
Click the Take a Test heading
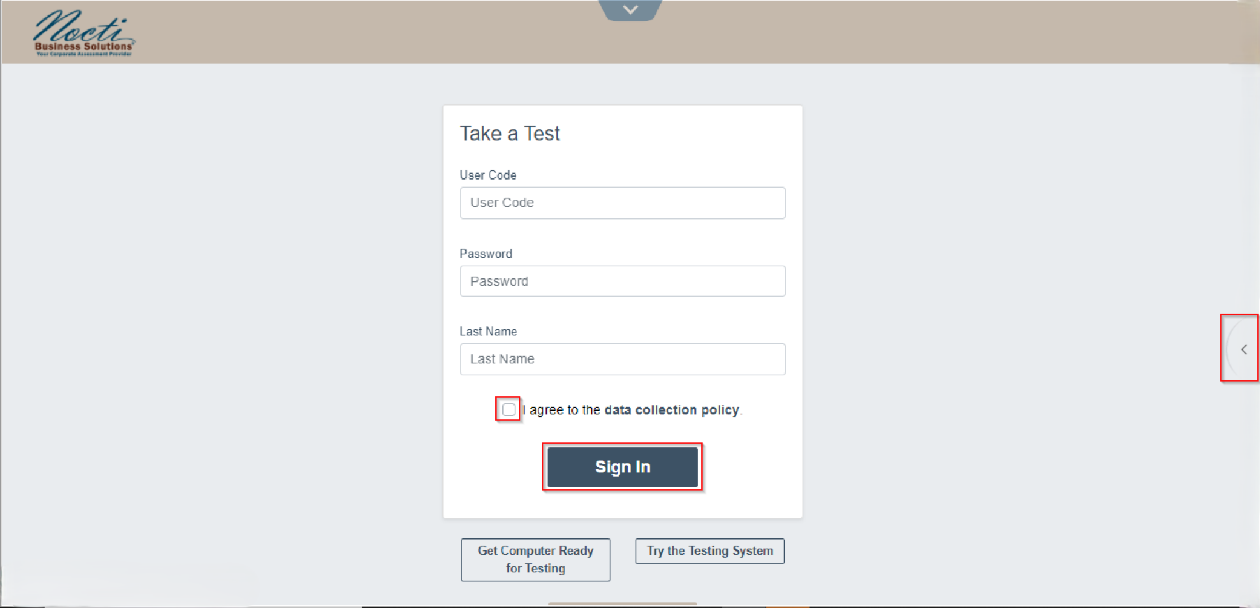point(510,134)
